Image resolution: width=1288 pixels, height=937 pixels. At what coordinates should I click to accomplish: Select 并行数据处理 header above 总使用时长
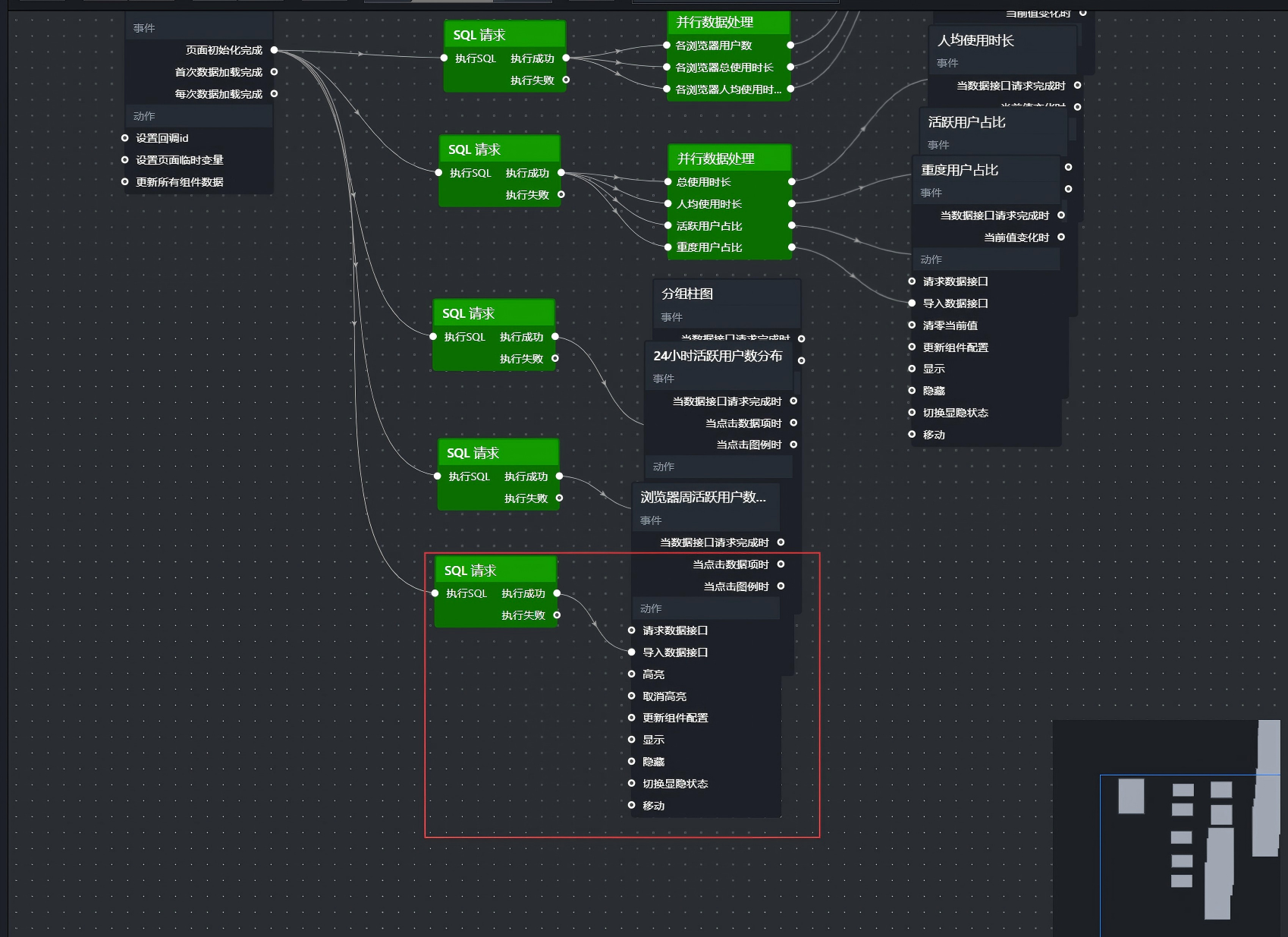pyautogui.click(x=729, y=158)
